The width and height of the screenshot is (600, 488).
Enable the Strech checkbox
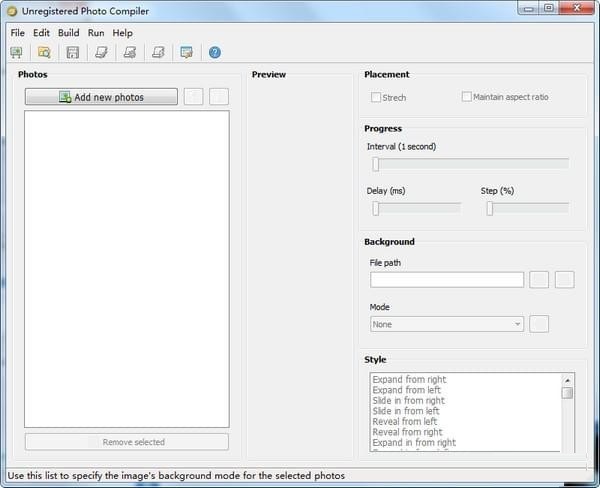[x=375, y=97]
